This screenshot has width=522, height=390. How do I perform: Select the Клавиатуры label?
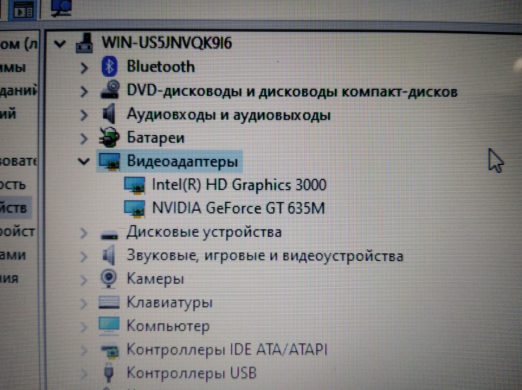[x=169, y=303]
